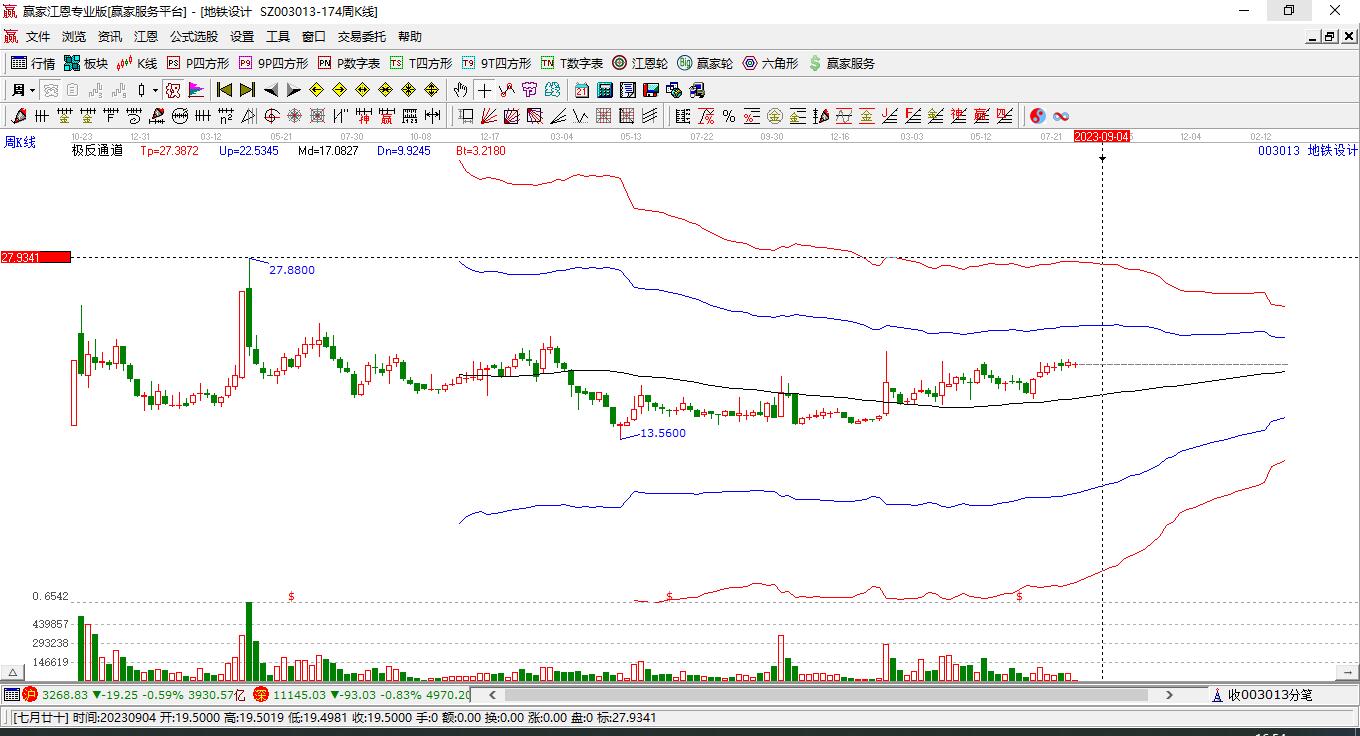Click the 沪 Shanghai index badge
The height and width of the screenshot is (736, 1360).
(x=30, y=694)
